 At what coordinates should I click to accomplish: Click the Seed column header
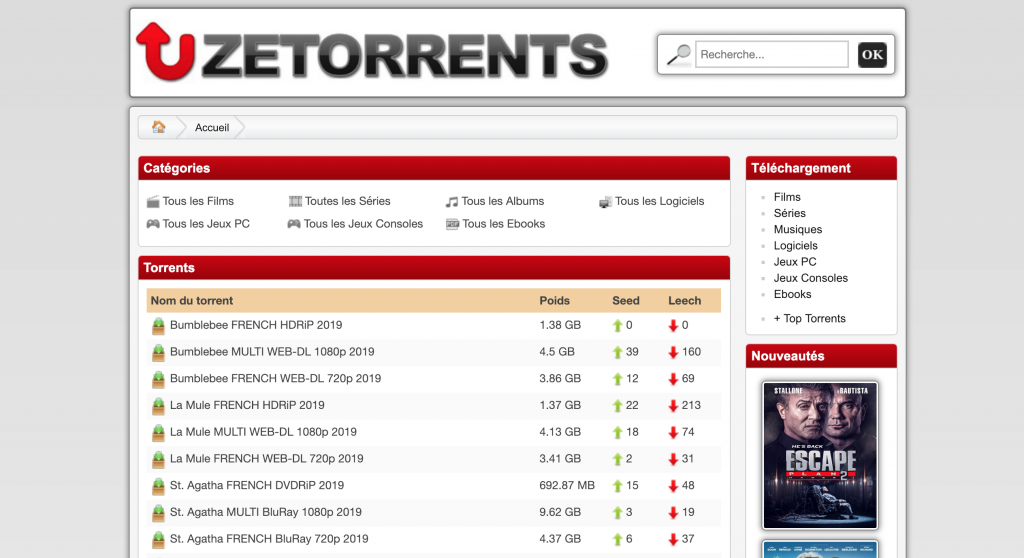(x=626, y=301)
